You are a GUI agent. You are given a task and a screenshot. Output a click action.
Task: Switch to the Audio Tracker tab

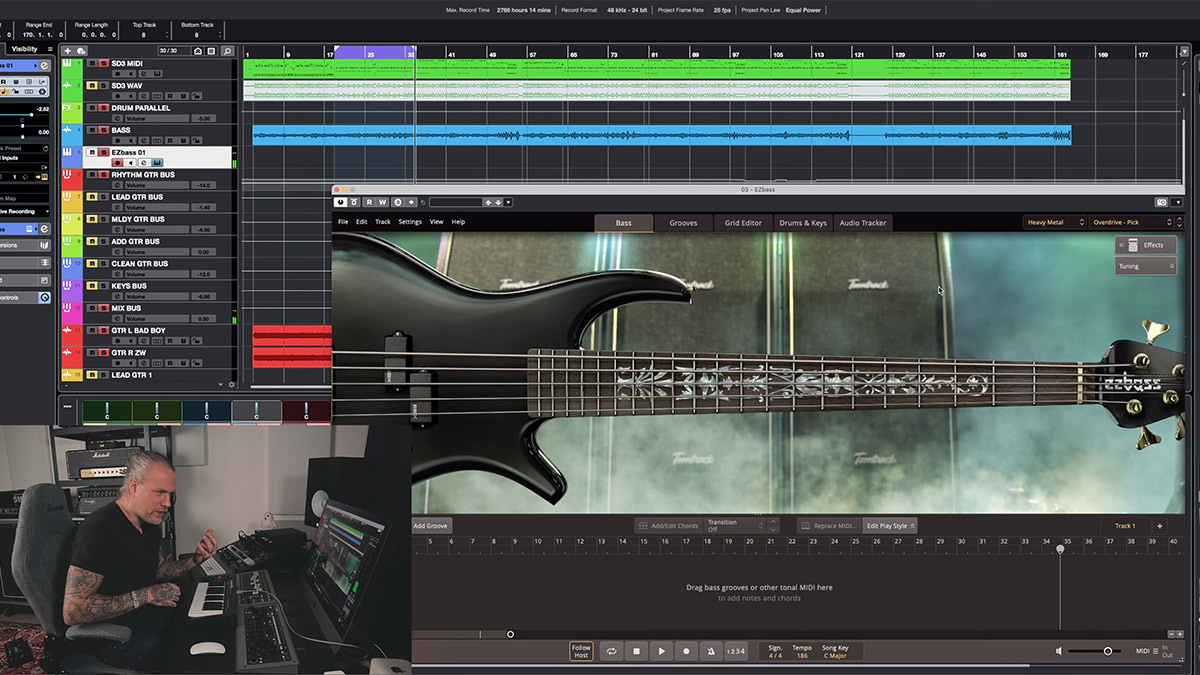(x=863, y=223)
